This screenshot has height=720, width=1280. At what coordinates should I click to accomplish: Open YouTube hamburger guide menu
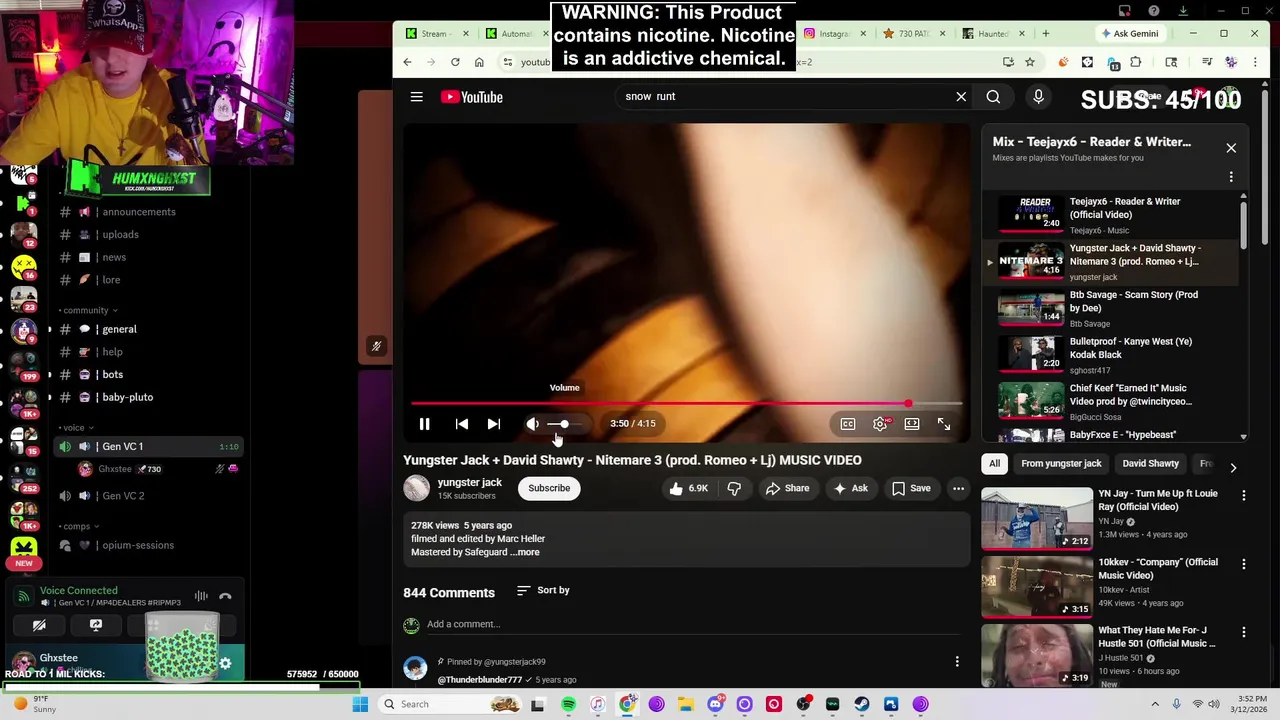tap(417, 97)
